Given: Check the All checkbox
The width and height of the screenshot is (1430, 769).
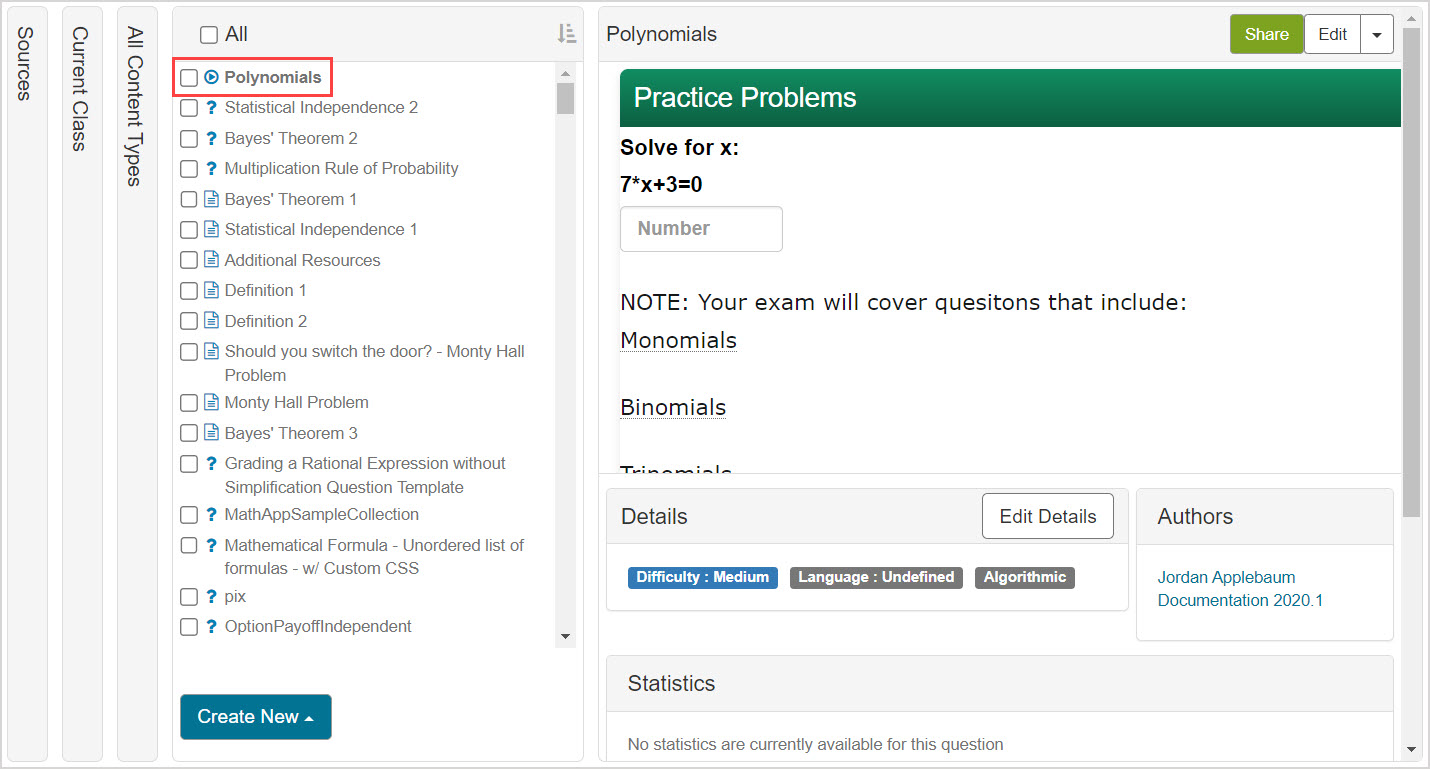Looking at the screenshot, I should [x=209, y=33].
